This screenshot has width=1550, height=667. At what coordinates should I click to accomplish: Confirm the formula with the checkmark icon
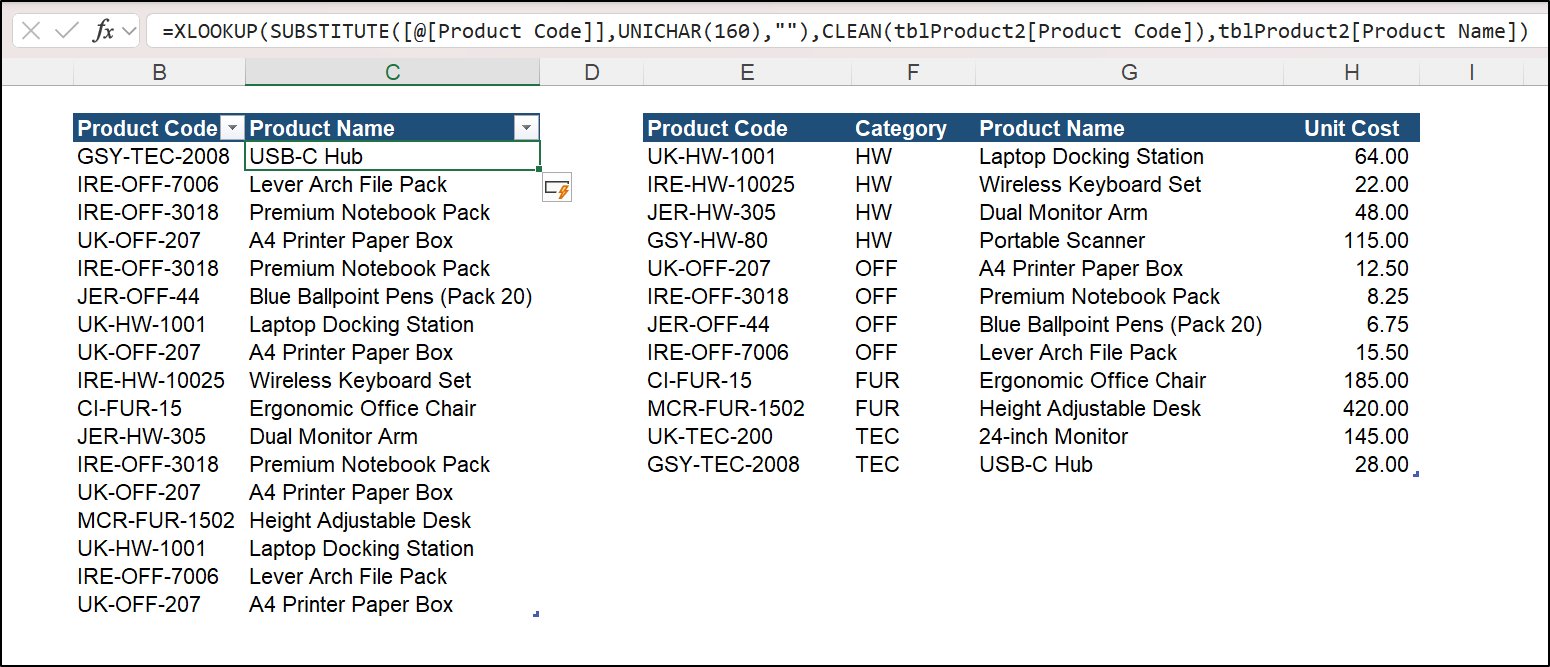click(x=66, y=31)
